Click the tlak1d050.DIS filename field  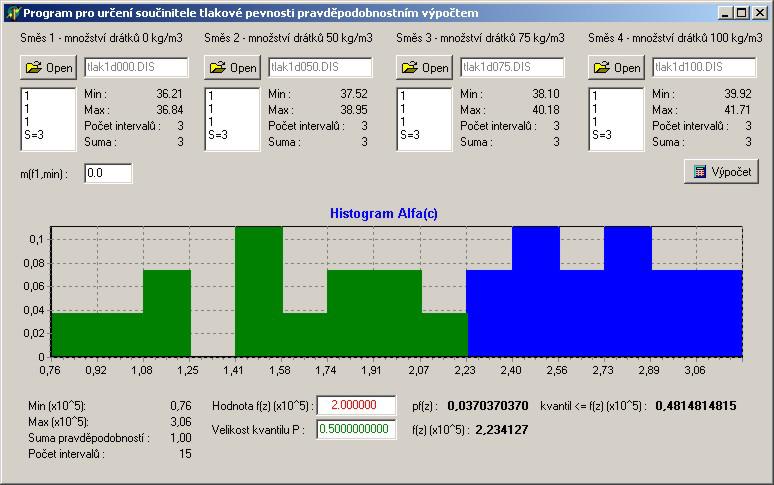[320, 67]
